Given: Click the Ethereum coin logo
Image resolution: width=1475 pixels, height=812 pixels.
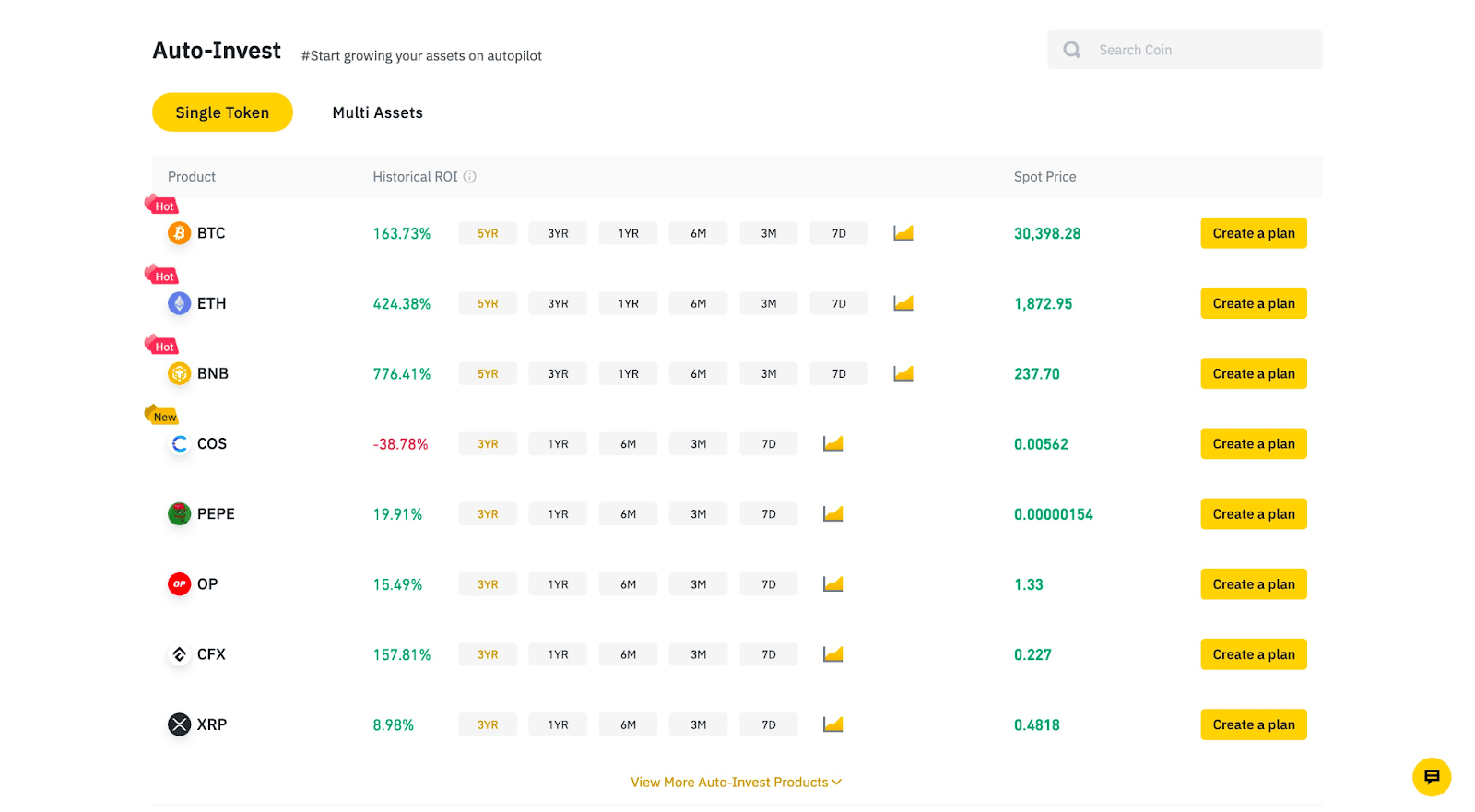Looking at the screenshot, I should (179, 303).
